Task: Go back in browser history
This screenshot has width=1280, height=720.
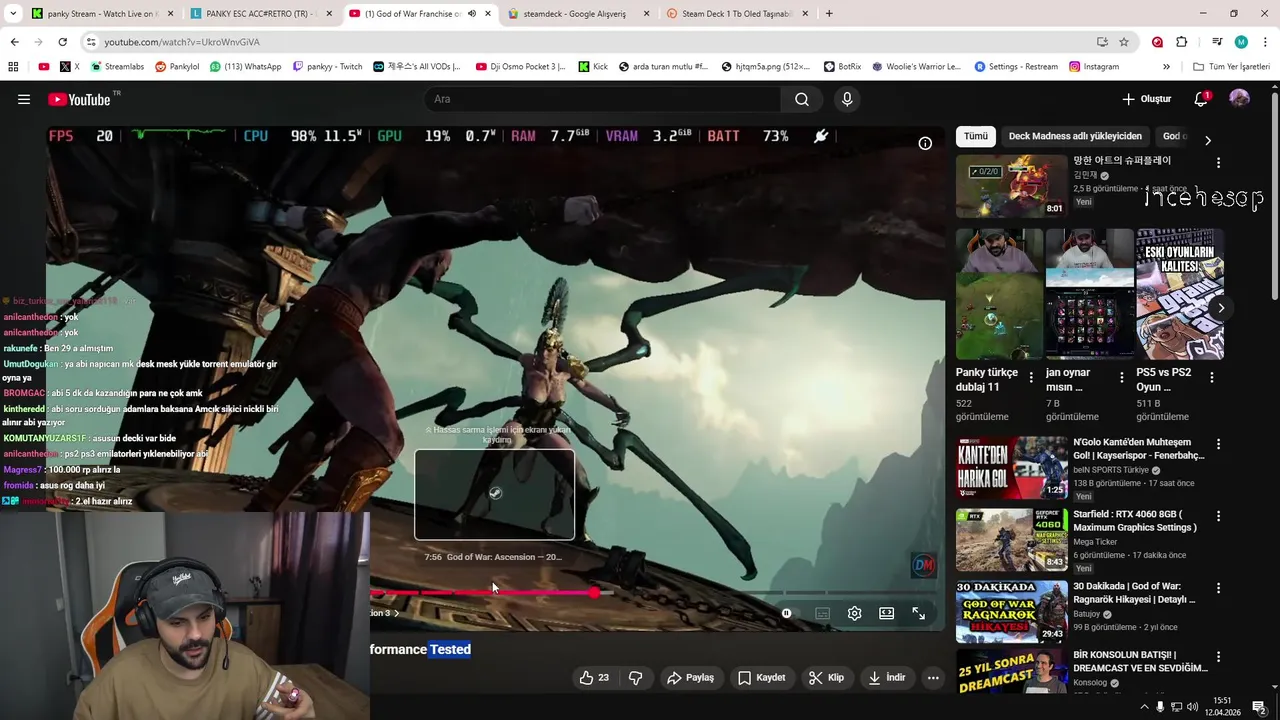Action: (14, 42)
